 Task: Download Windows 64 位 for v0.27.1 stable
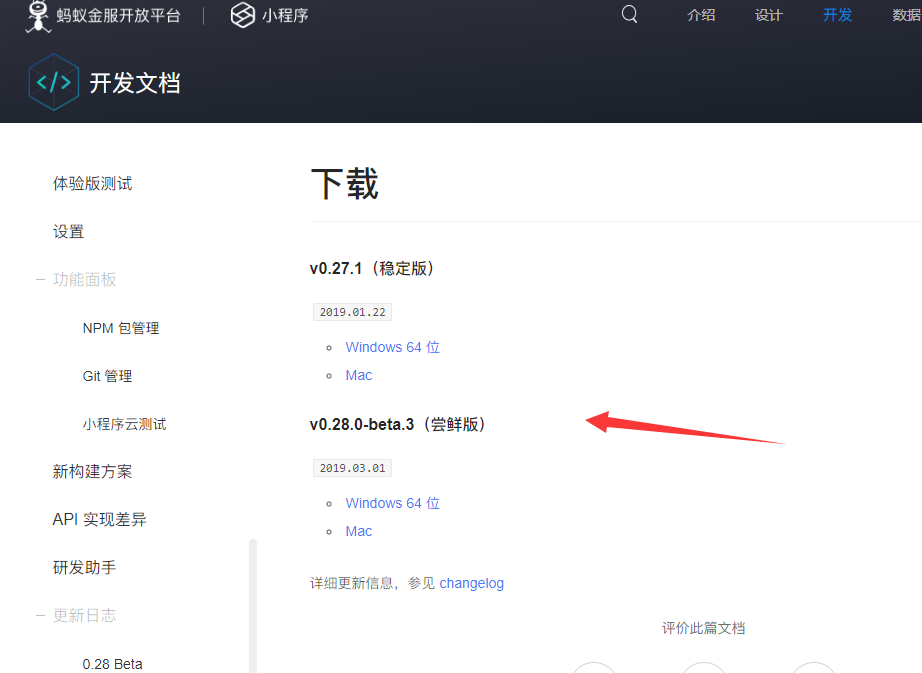(392, 347)
